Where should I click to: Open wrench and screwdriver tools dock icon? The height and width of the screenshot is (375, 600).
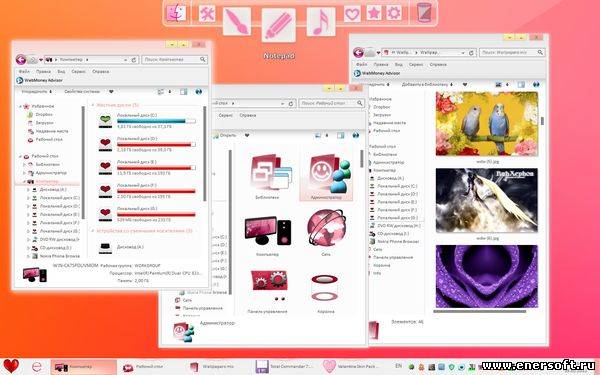click(x=207, y=14)
